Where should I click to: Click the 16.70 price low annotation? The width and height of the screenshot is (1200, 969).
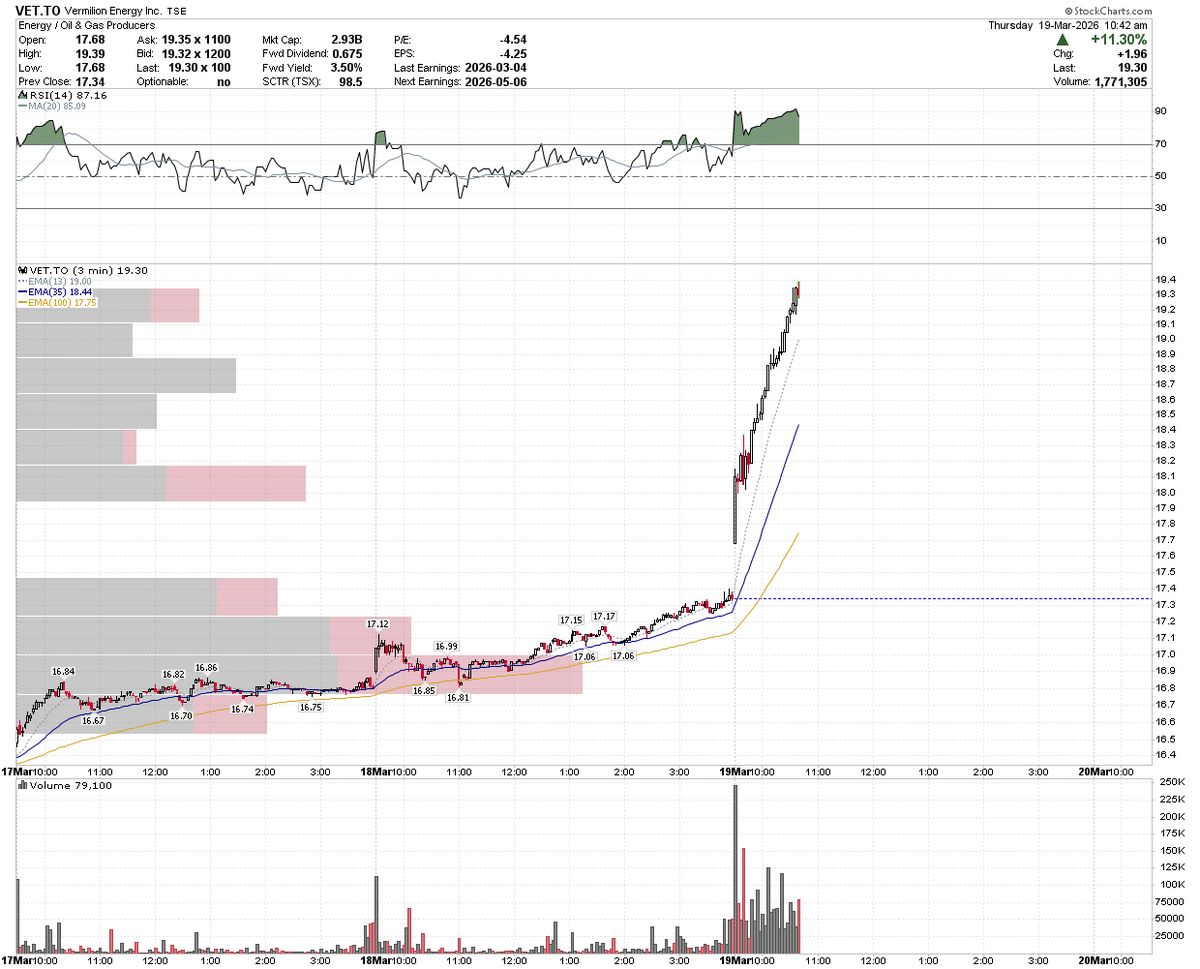(180, 715)
